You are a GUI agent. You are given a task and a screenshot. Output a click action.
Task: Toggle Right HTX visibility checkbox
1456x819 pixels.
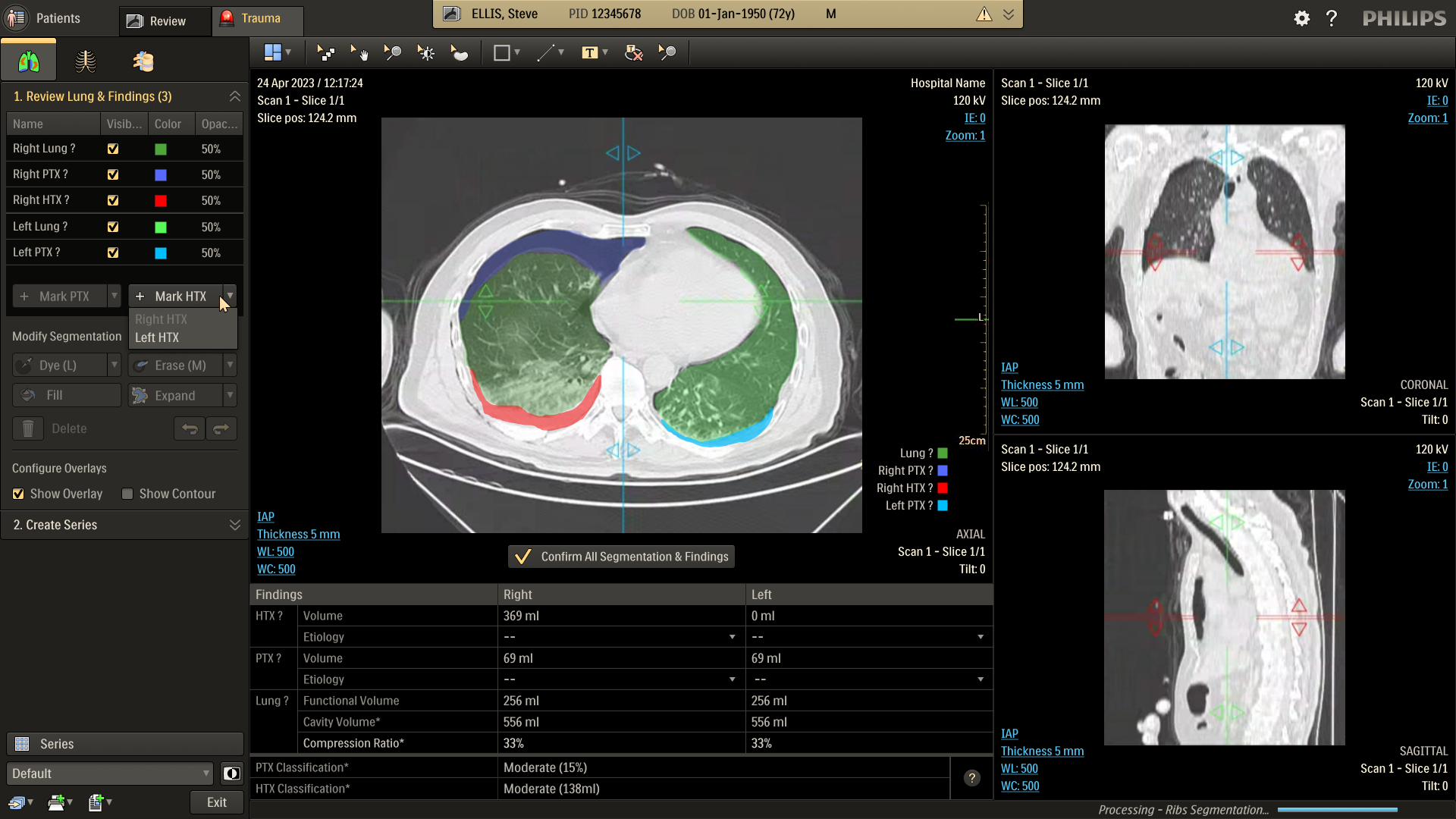(x=113, y=201)
